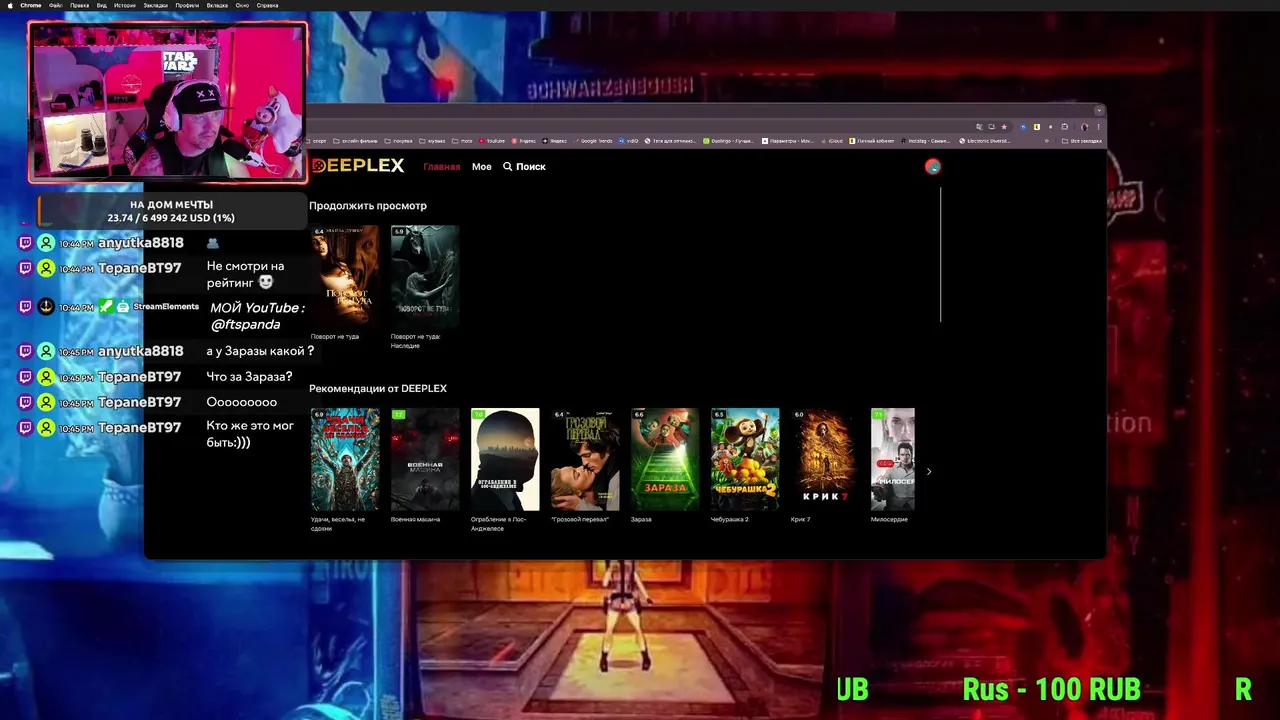This screenshot has height=720, width=1280.
Task: Click the DEEPLEX page vertical scrollbar
Action: click(x=941, y=255)
